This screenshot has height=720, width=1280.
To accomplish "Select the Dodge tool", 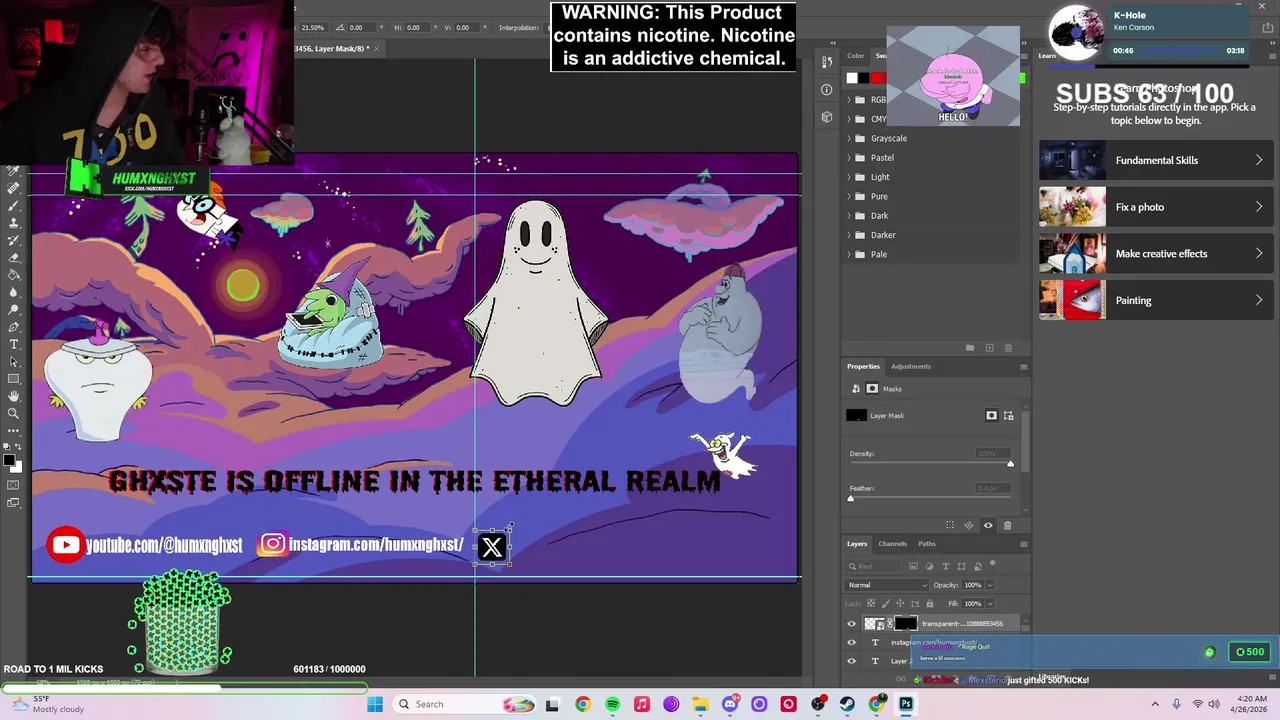I will 14,309.
